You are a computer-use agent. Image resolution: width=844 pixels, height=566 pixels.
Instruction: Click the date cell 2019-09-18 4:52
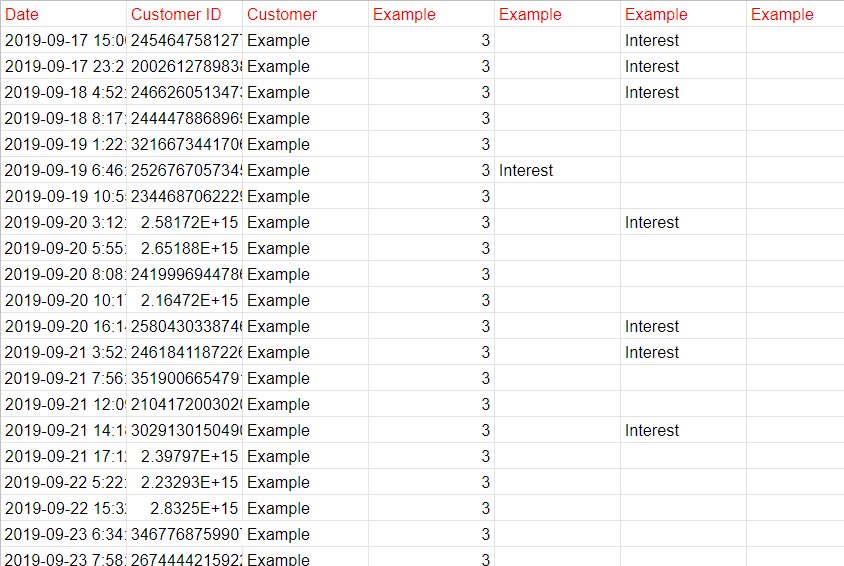[x=64, y=92]
